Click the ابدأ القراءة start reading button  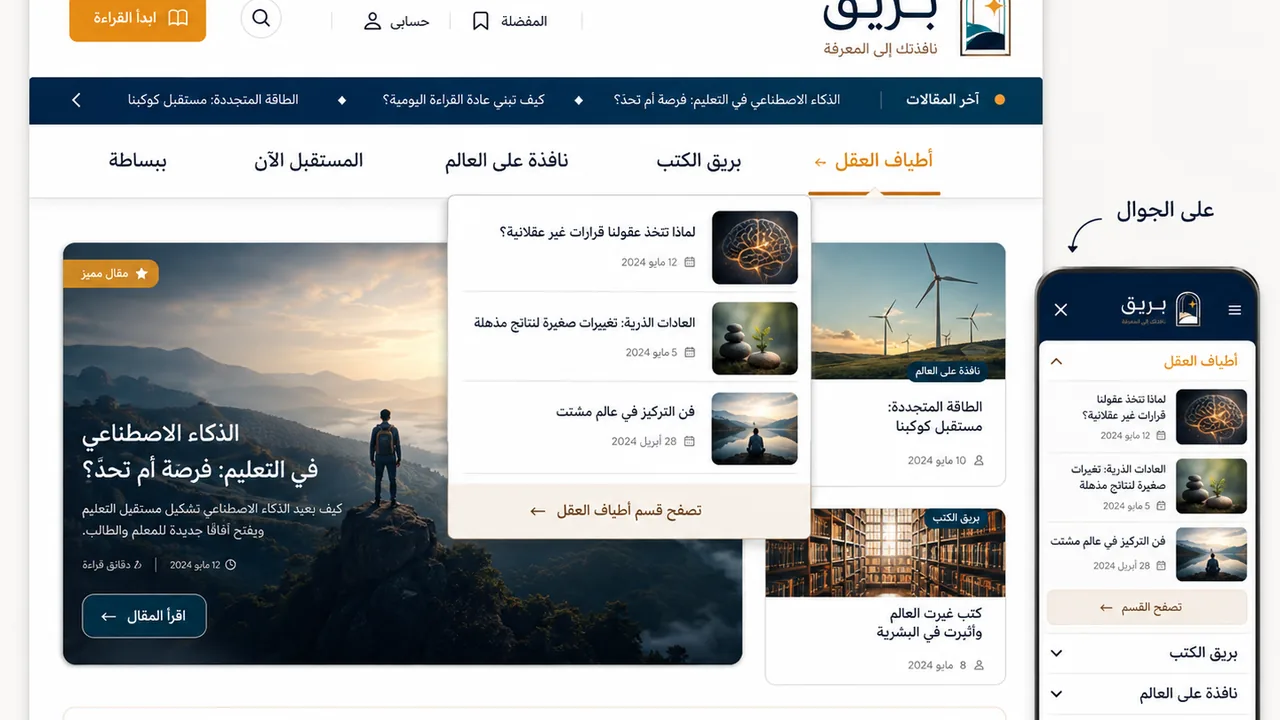pyautogui.click(x=138, y=19)
